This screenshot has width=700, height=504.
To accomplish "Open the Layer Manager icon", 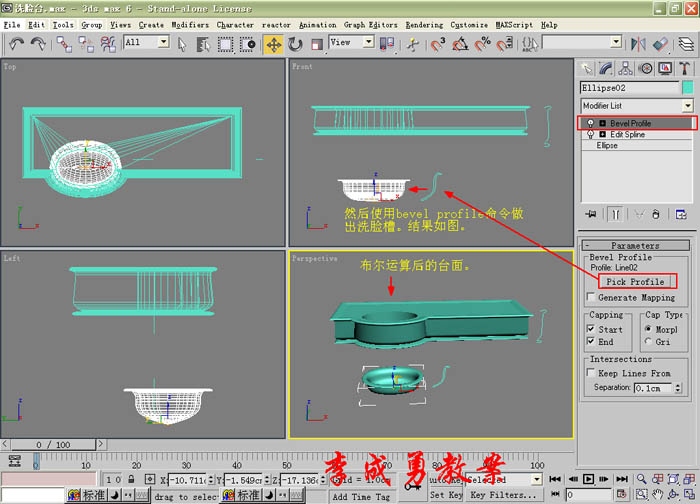I will click(x=686, y=44).
